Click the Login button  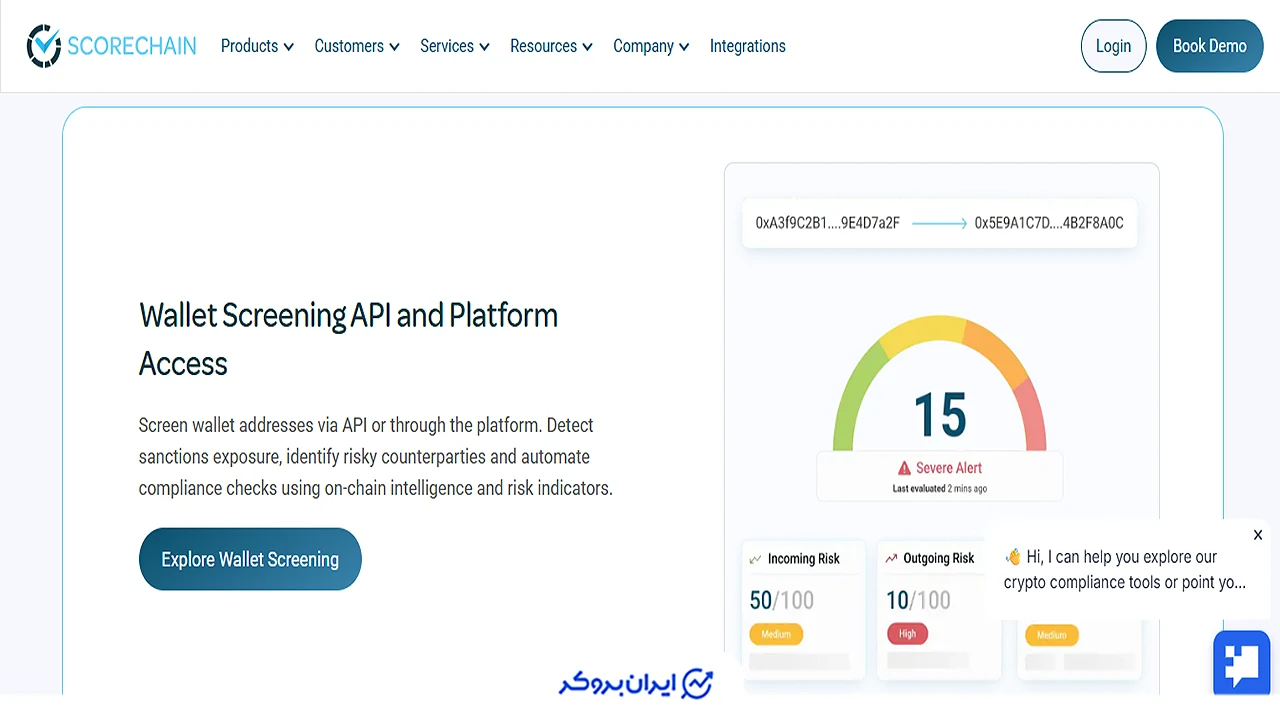tap(1113, 46)
